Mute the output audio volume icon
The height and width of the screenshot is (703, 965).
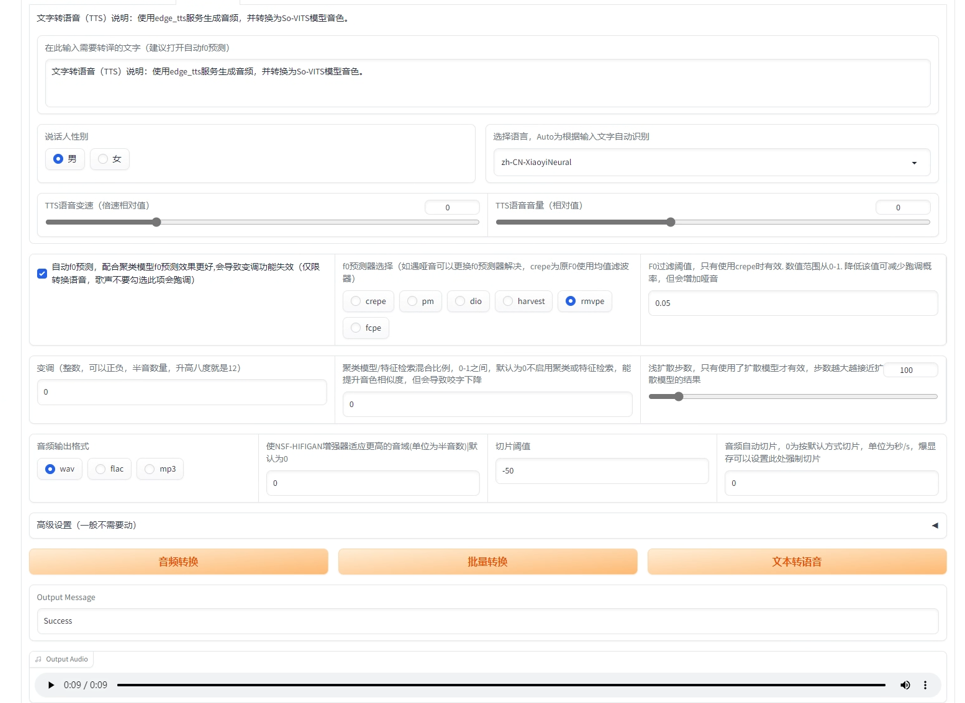pos(905,685)
